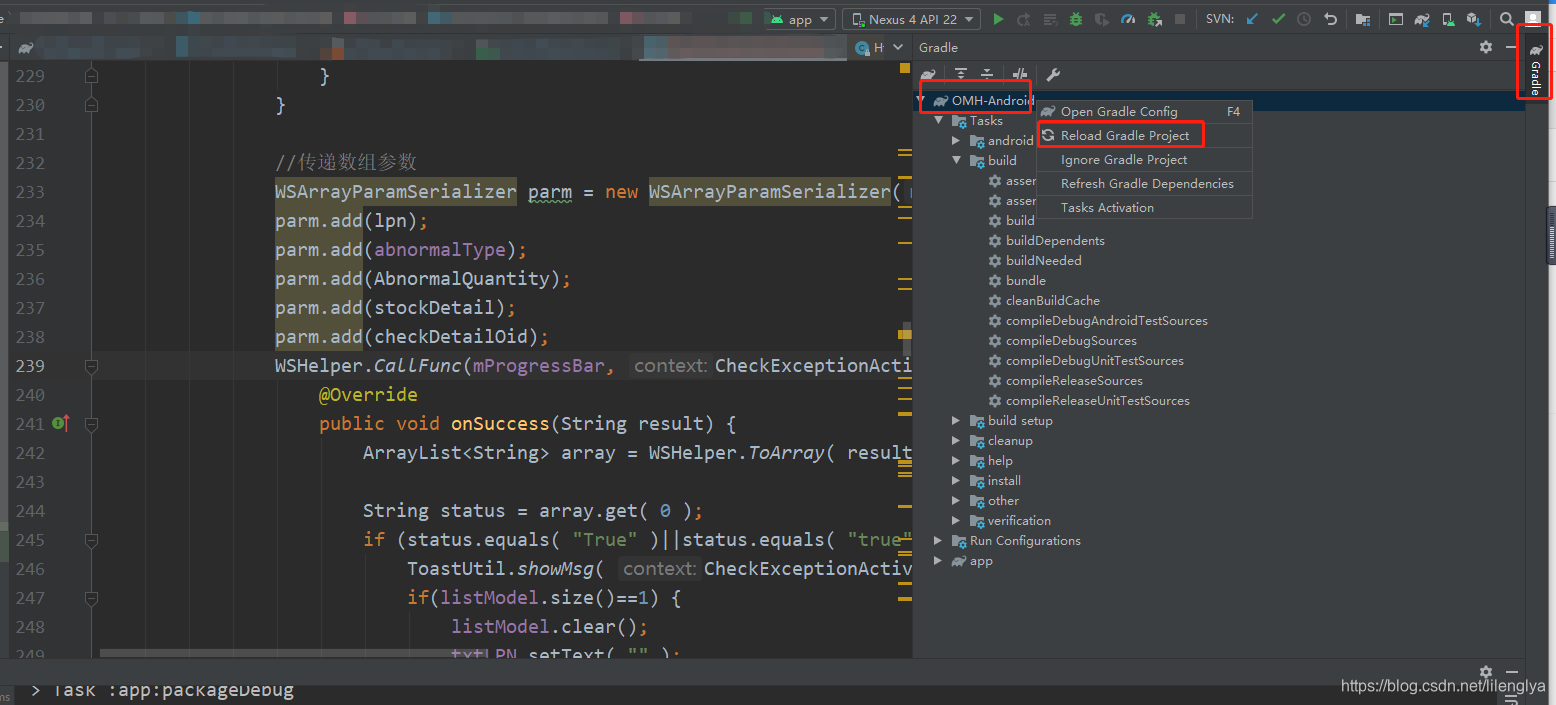The width and height of the screenshot is (1556, 705).
Task: Show SVN history clock icon
Action: pos(1304,19)
